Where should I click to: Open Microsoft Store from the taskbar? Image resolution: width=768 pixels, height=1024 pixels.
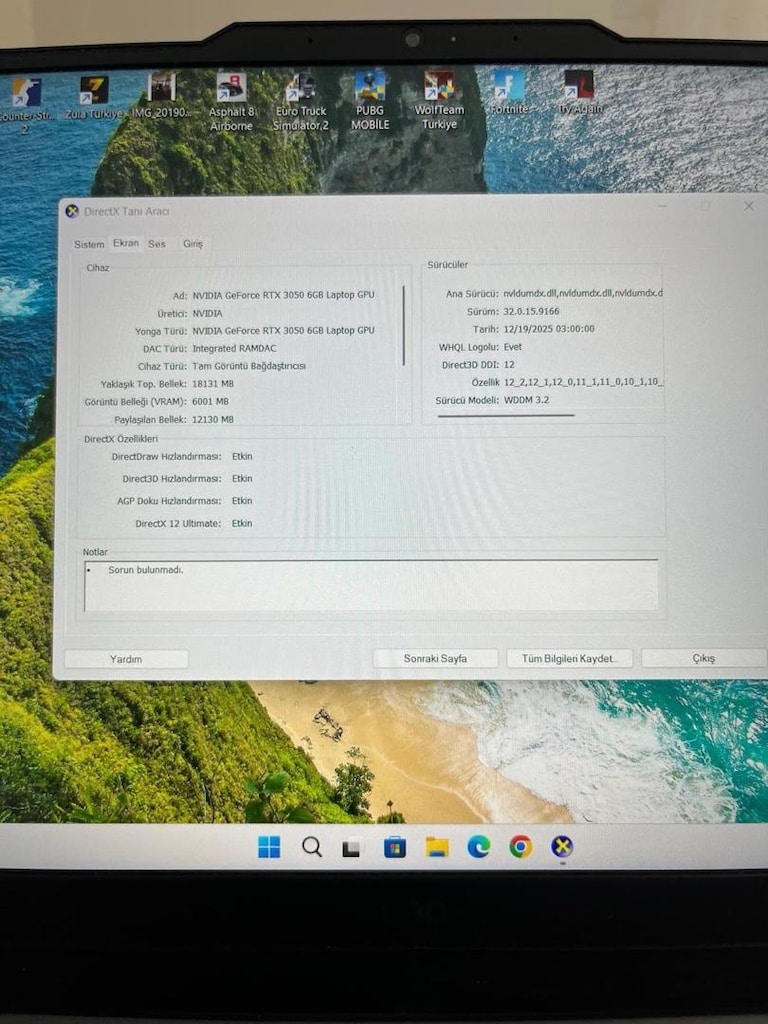[394, 848]
